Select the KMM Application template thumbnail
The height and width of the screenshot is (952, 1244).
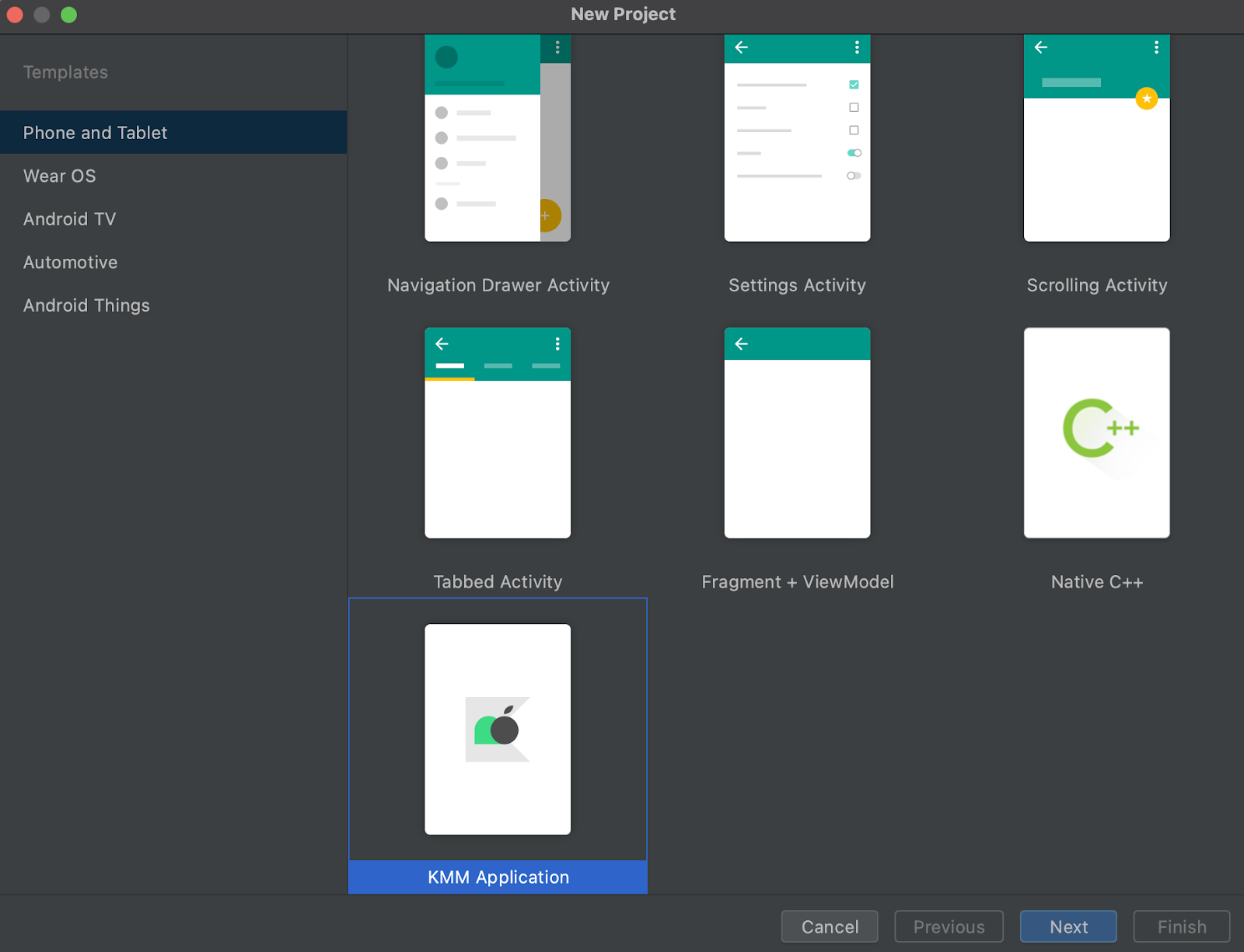[x=498, y=729]
